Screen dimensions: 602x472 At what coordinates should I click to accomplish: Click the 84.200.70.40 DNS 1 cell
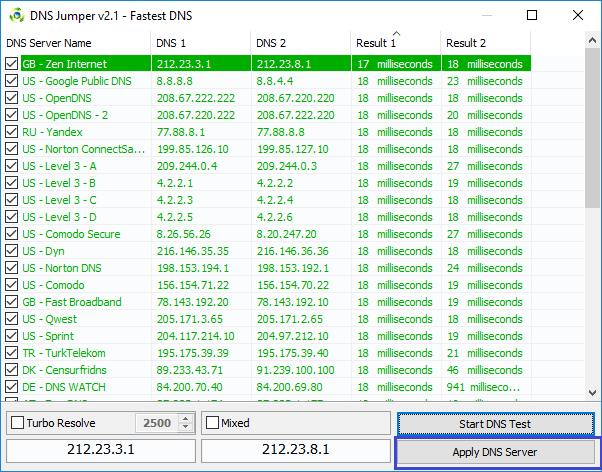[190, 387]
